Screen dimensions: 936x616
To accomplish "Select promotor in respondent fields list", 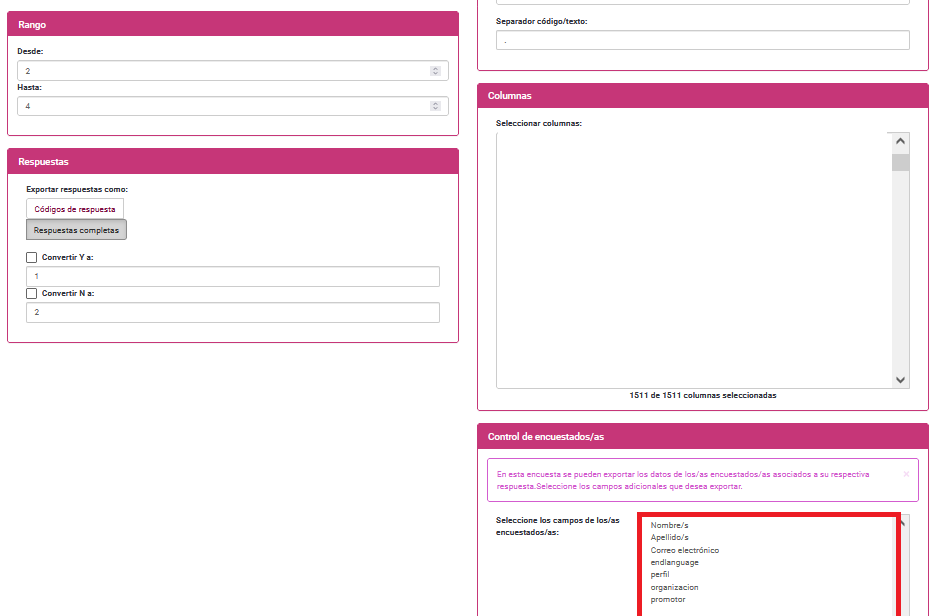I will click(x=668, y=600).
